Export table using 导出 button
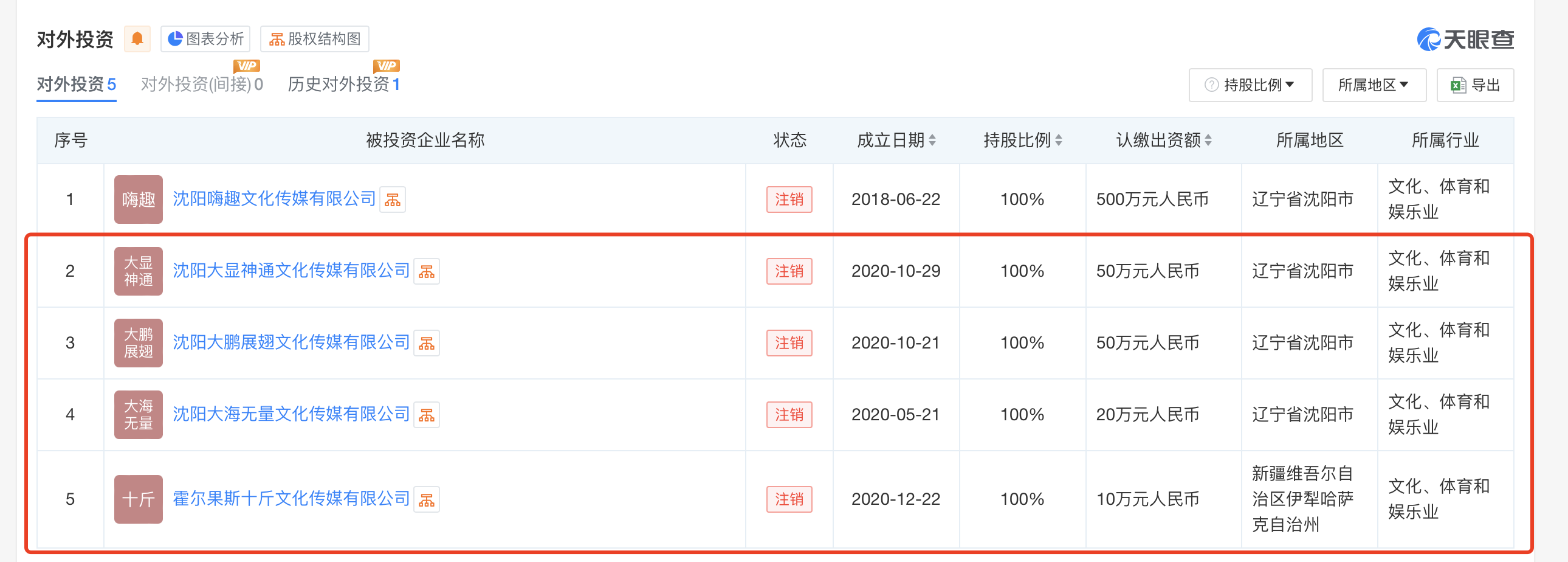 click(x=1475, y=85)
